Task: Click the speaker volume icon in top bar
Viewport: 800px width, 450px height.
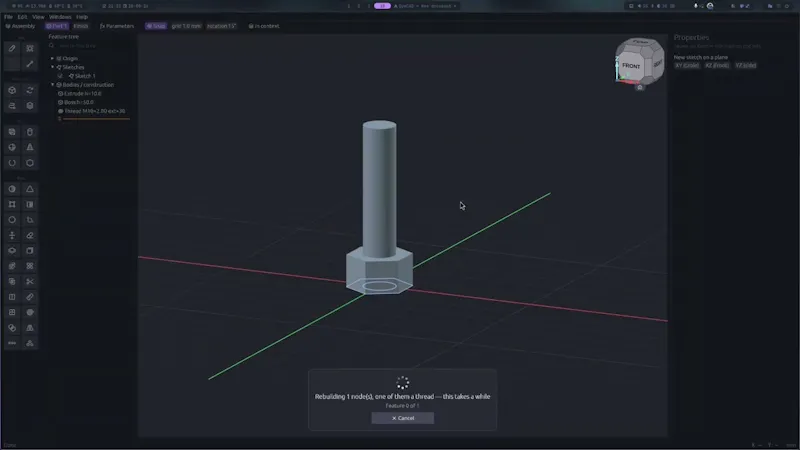Action: click(639, 6)
